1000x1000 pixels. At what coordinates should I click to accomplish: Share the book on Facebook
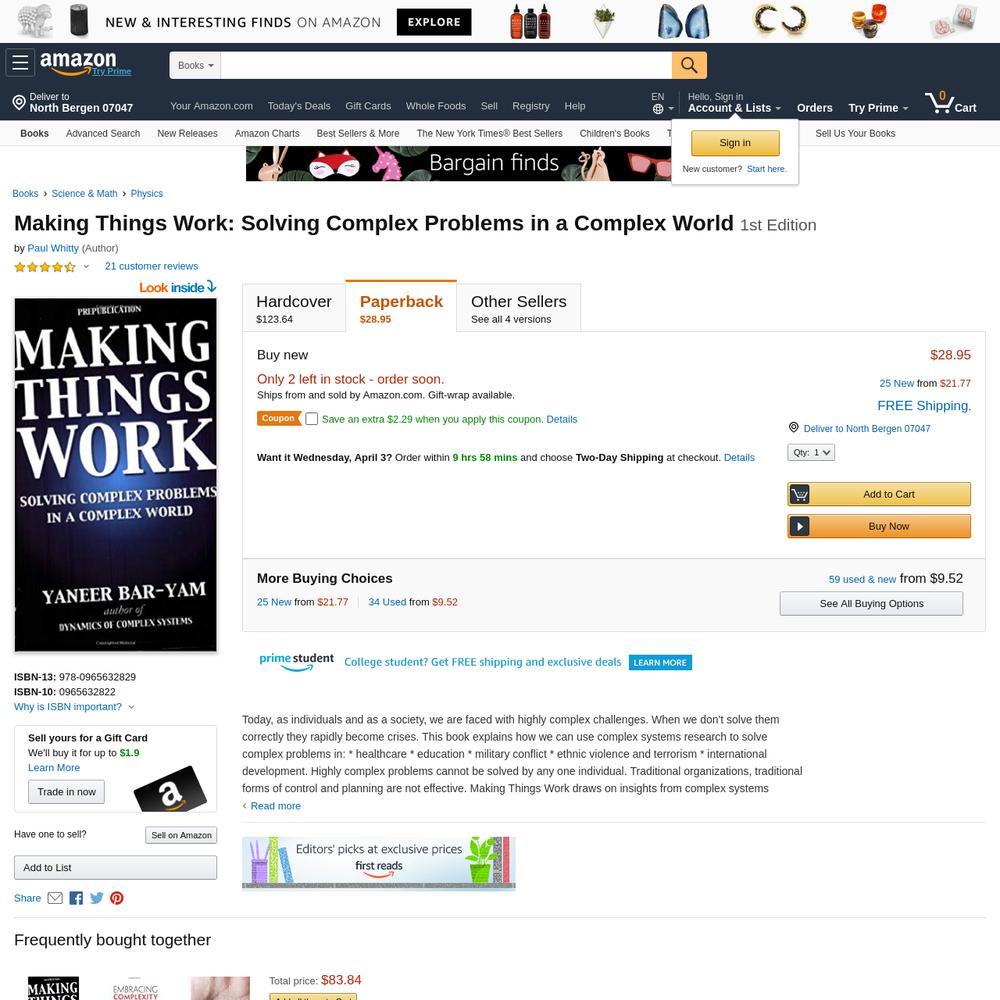76,898
